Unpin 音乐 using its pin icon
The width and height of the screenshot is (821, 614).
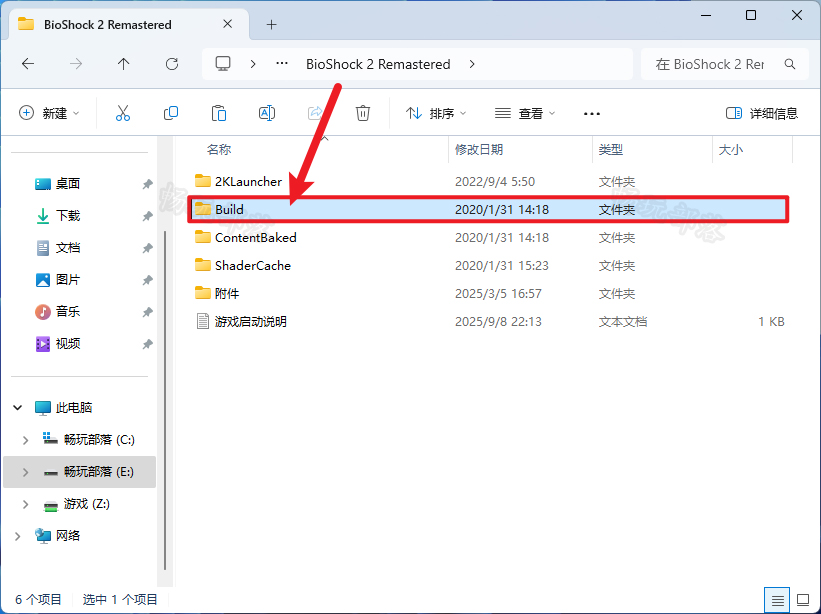[147, 312]
